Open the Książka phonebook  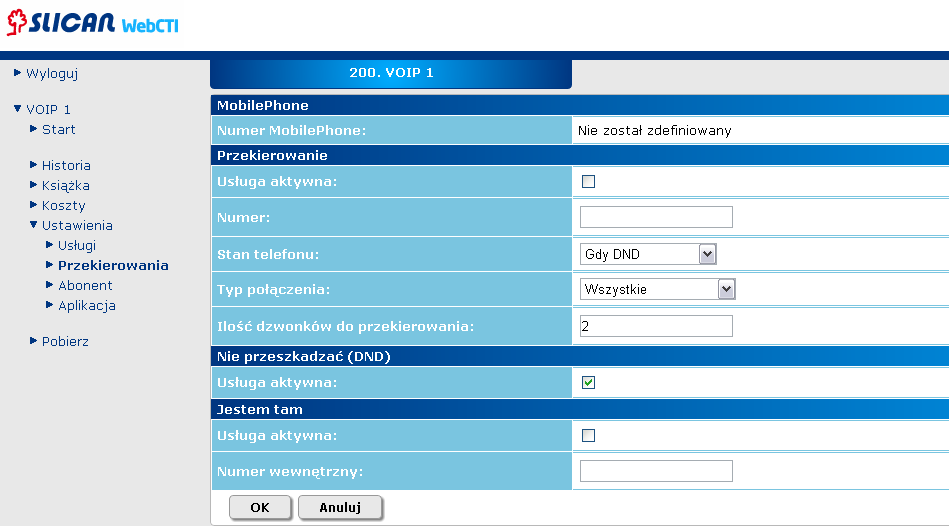click(x=65, y=185)
